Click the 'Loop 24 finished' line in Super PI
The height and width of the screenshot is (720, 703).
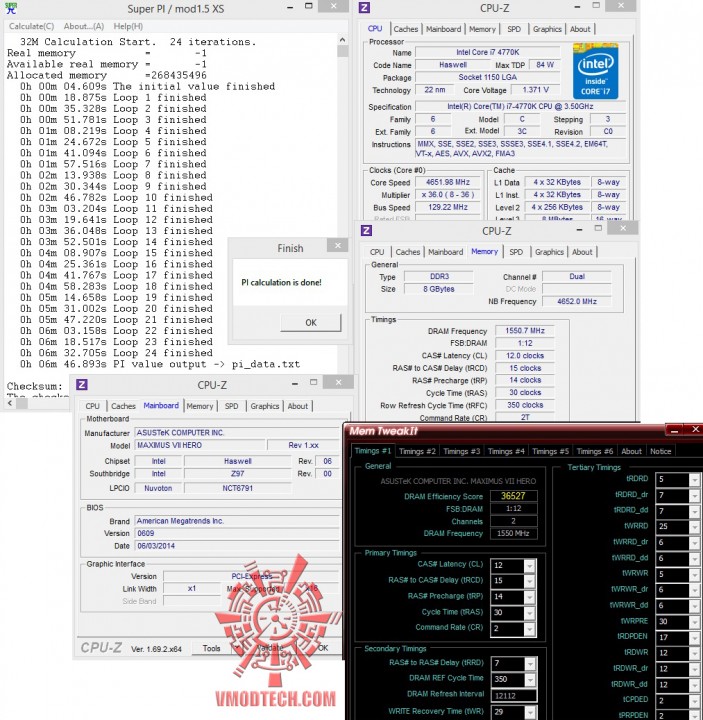click(x=116, y=353)
